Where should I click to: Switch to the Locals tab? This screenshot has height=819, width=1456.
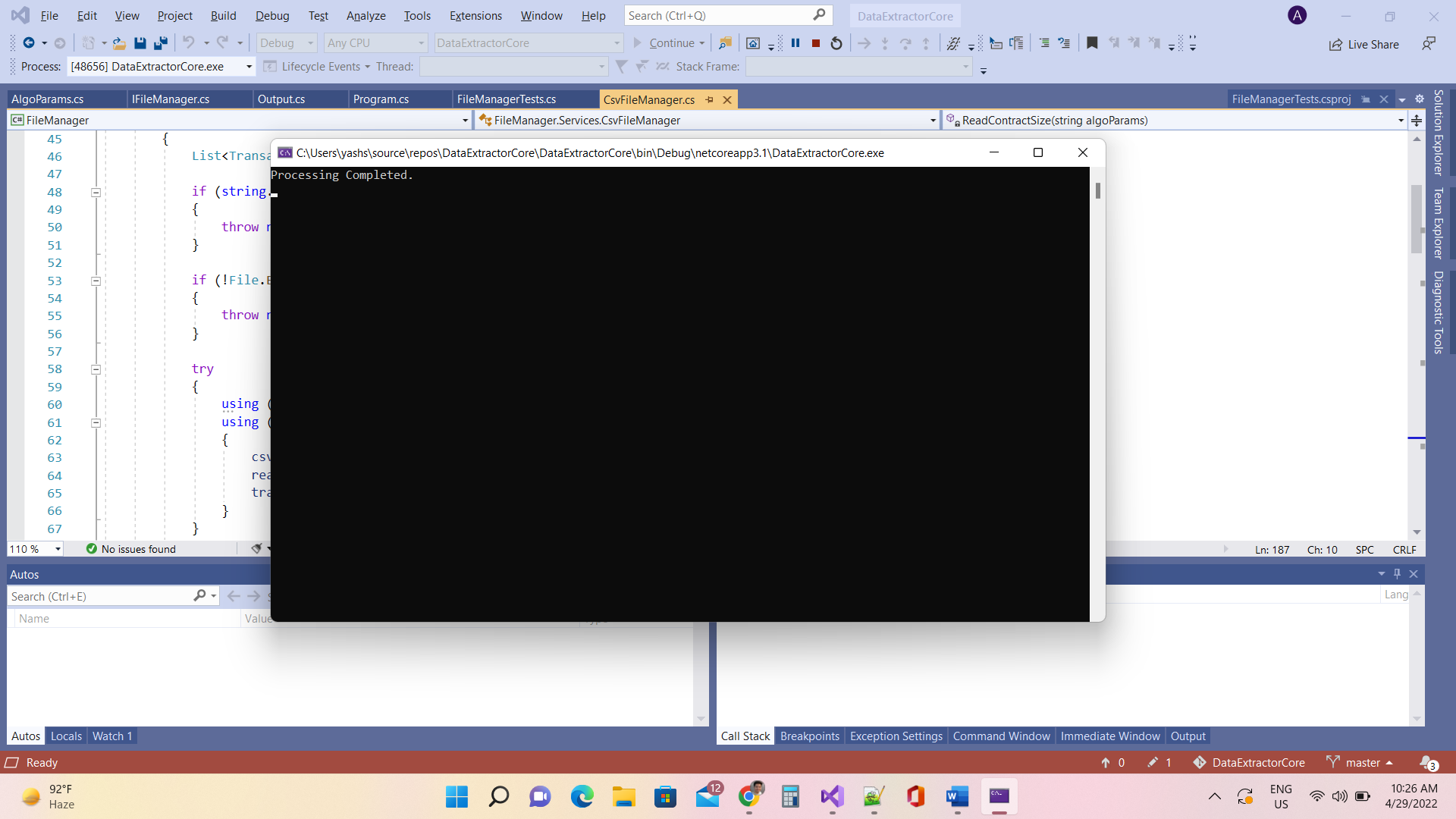point(66,736)
